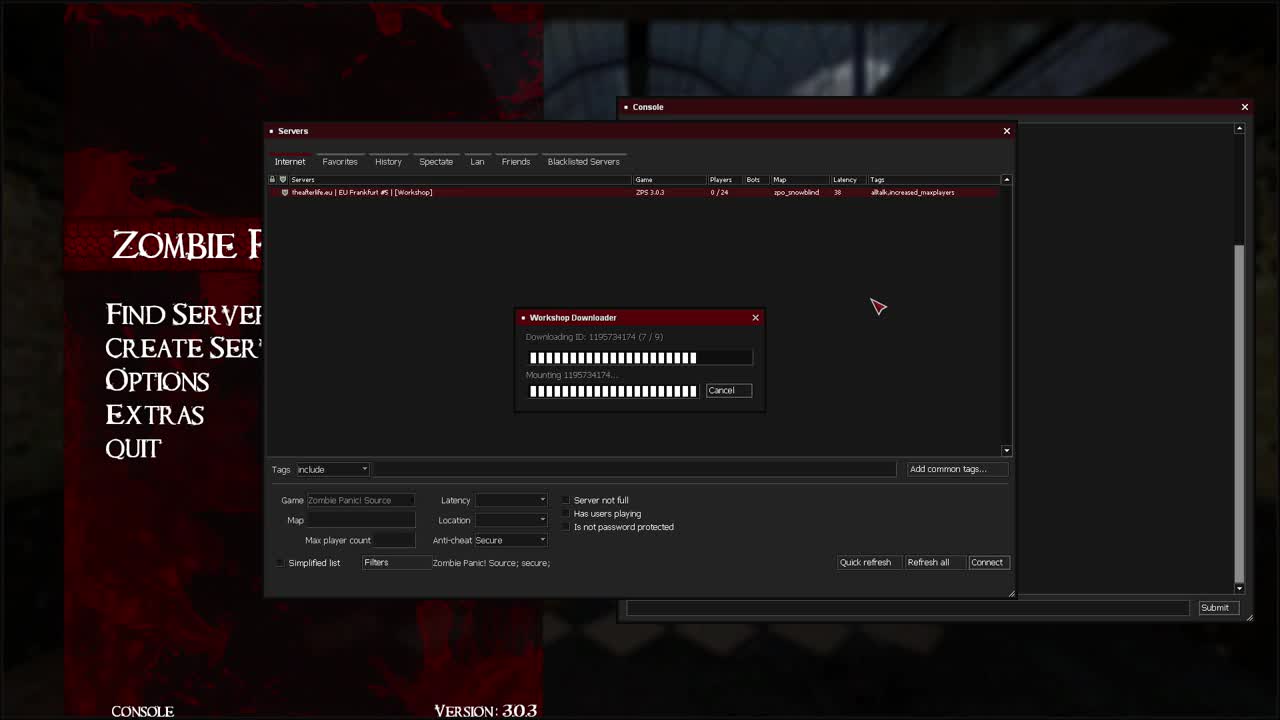
Task: Sort by Latency column header
Action: coord(848,180)
